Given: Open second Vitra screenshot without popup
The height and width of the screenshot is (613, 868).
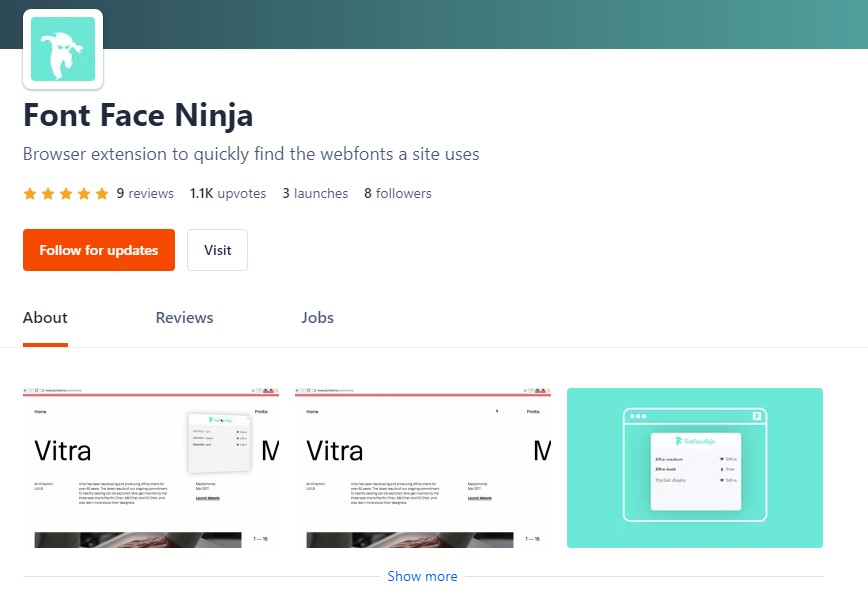Looking at the screenshot, I should coord(423,468).
